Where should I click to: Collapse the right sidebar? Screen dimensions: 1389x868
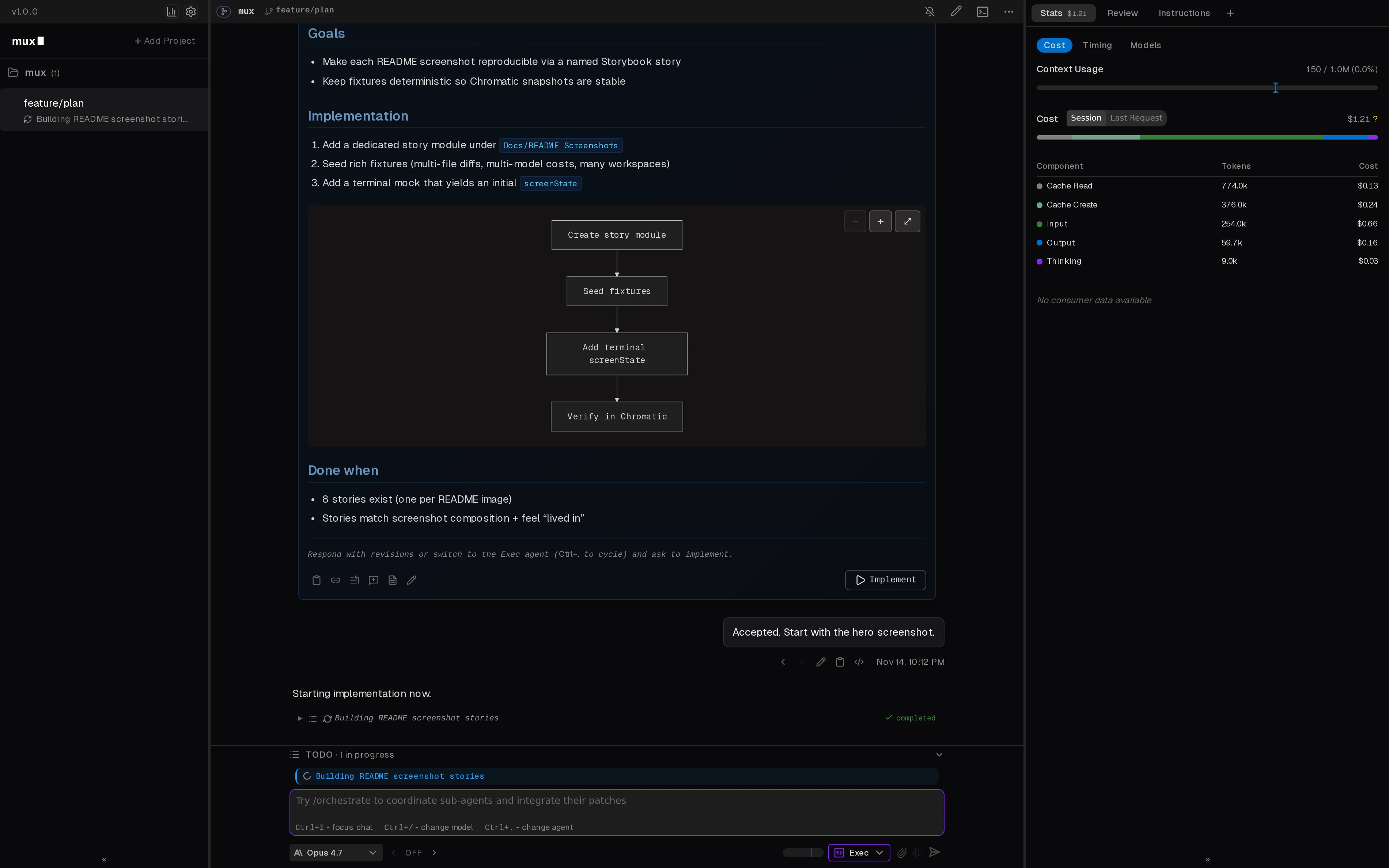1207,859
